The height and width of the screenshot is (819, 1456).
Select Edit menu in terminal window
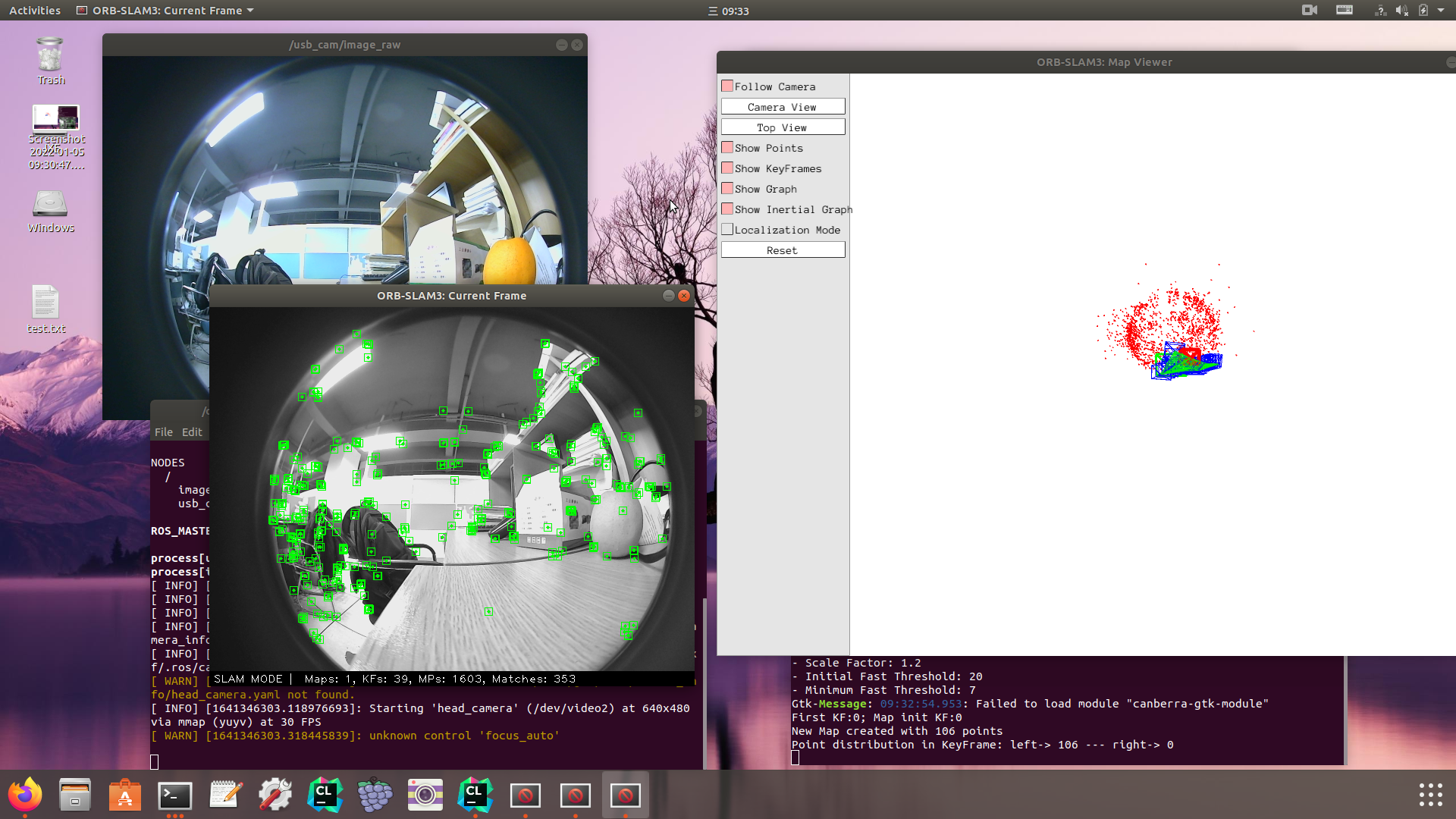(192, 432)
